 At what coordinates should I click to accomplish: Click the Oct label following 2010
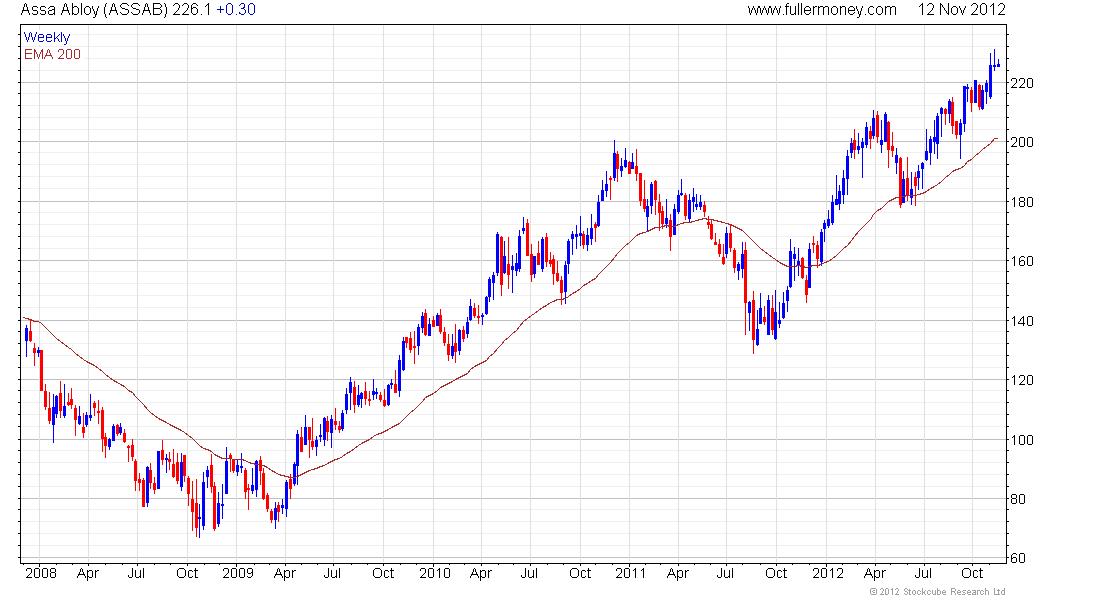click(580, 573)
